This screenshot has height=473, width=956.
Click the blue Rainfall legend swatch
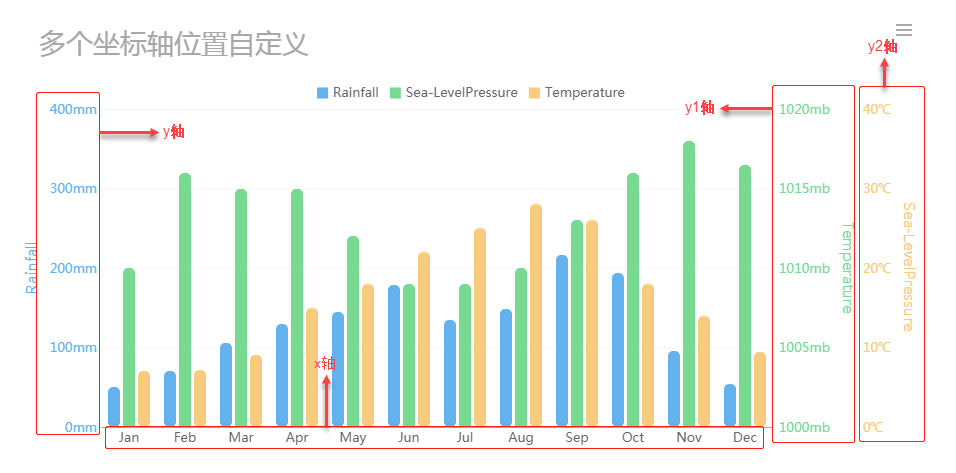322,93
